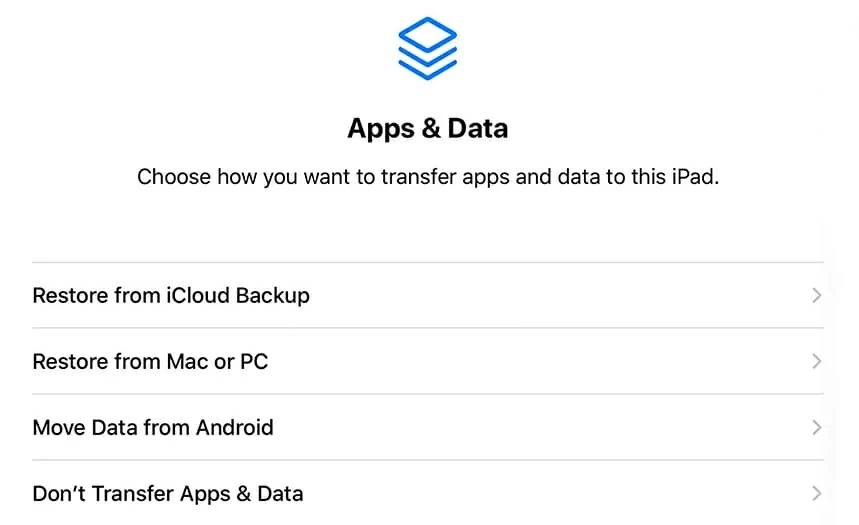Click the Apps & Data heading
The width and height of the screenshot is (859, 525).
pyautogui.click(x=427, y=129)
